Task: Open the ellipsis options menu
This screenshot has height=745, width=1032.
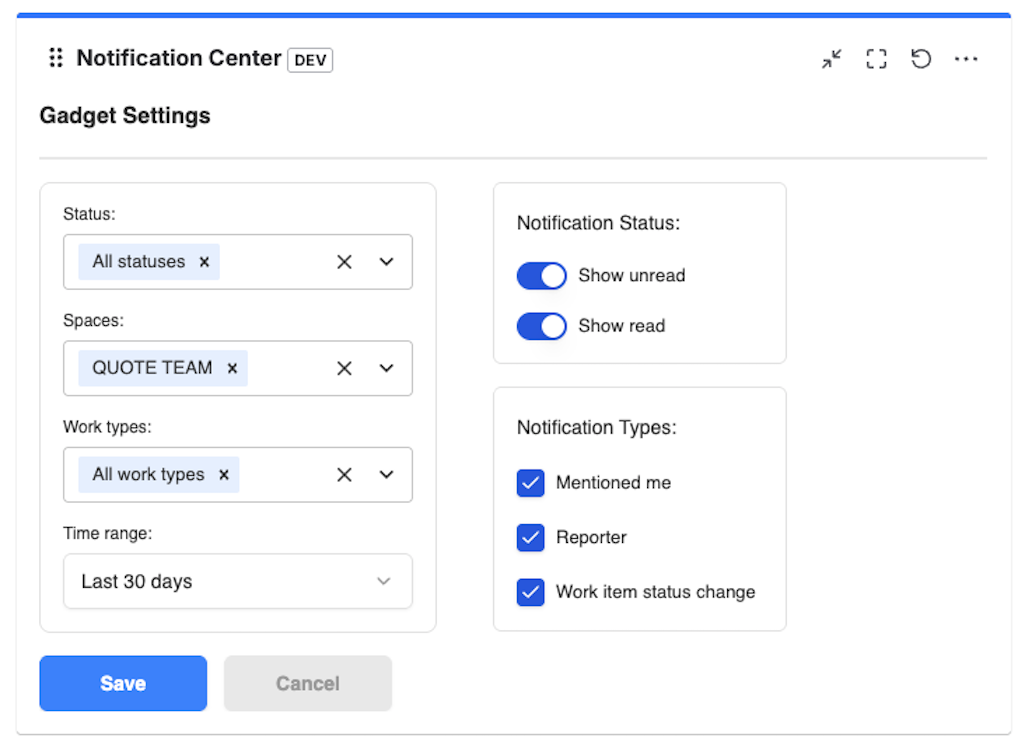Action: [966, 59]
